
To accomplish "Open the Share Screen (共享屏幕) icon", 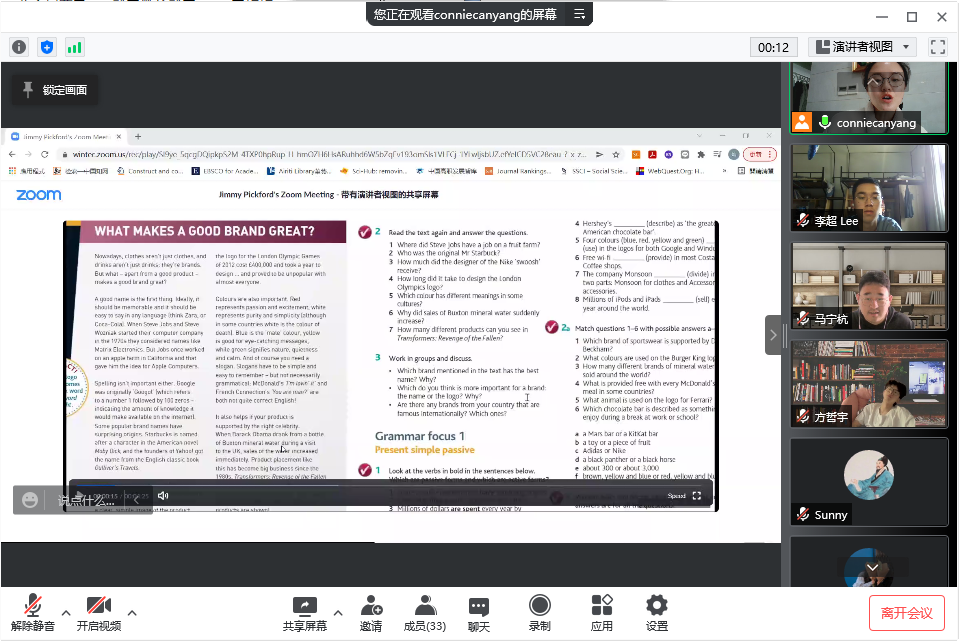I will (304, 612).
